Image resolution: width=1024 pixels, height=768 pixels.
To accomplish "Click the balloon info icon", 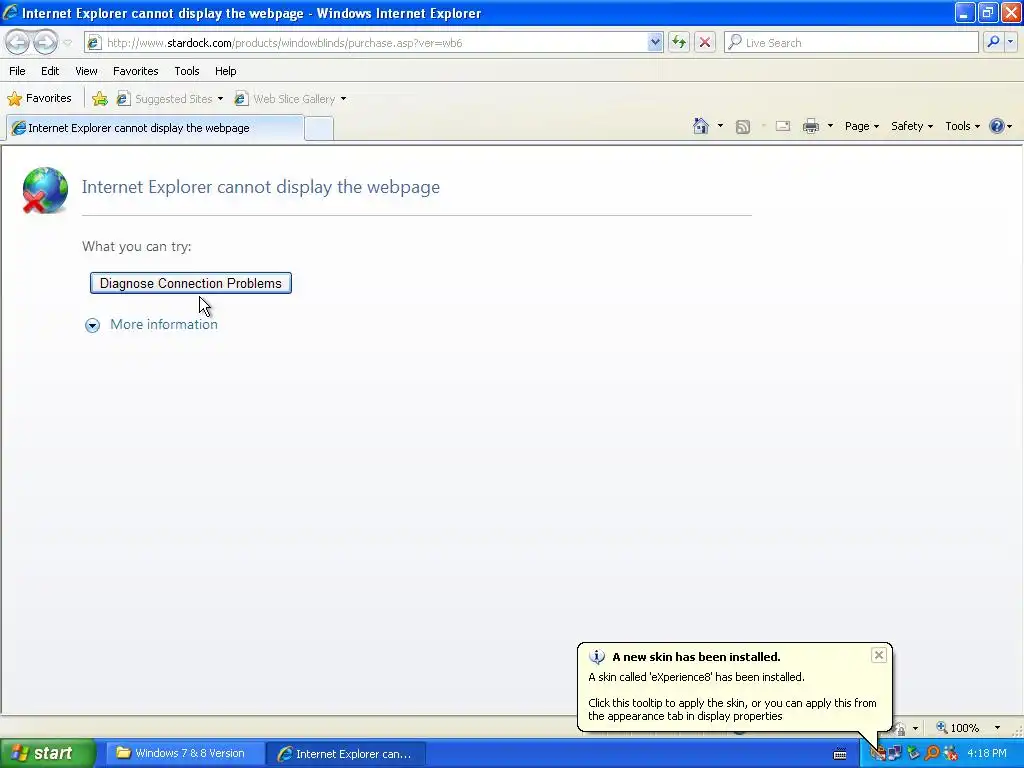I will click(x=596, y=657).
